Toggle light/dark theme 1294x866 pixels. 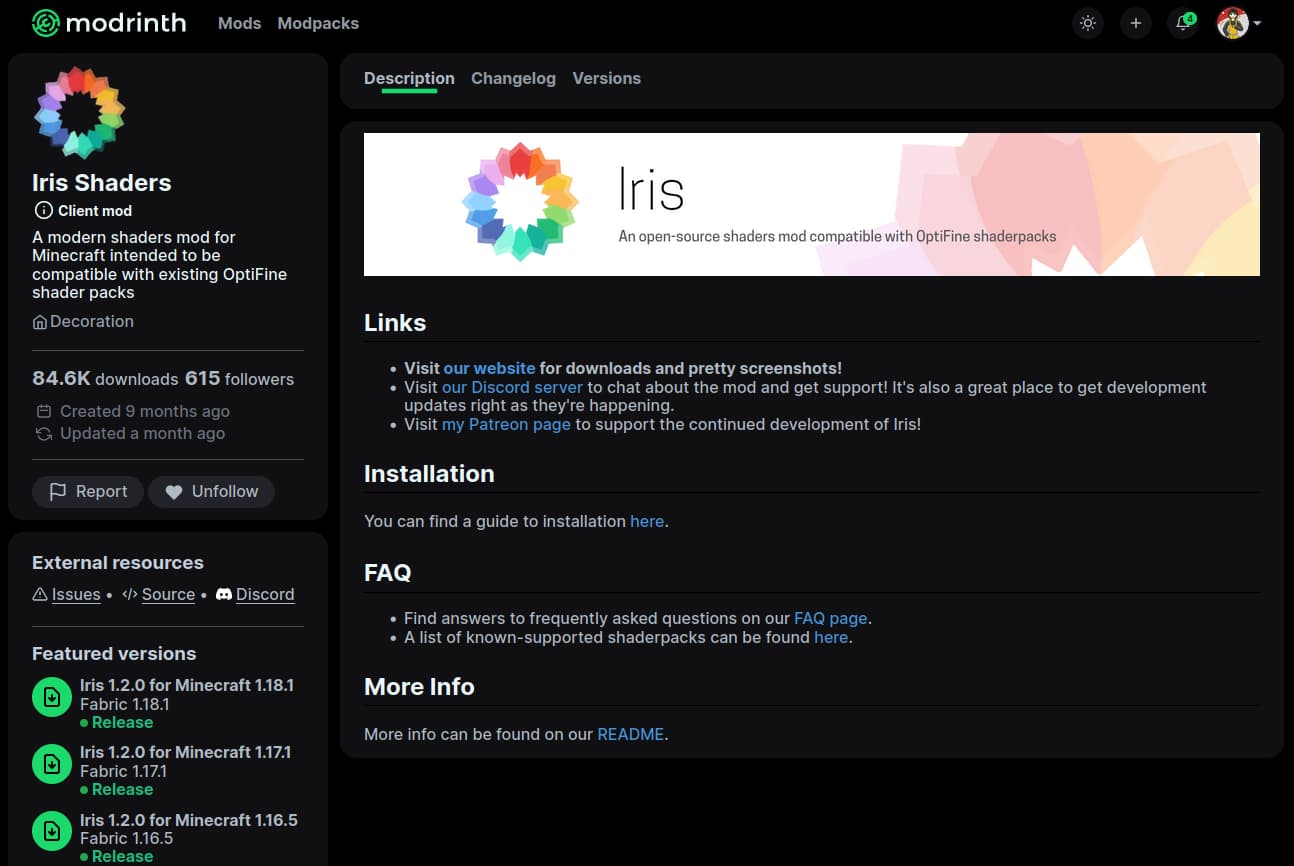tap(1088, 22)
